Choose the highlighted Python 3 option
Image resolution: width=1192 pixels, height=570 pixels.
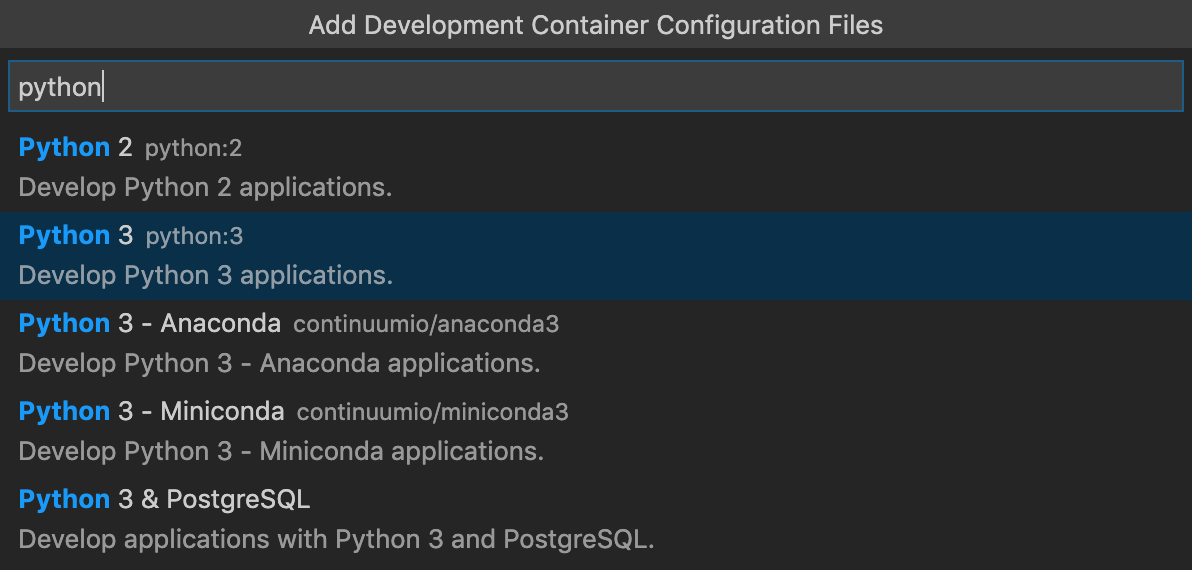[596, 256]
